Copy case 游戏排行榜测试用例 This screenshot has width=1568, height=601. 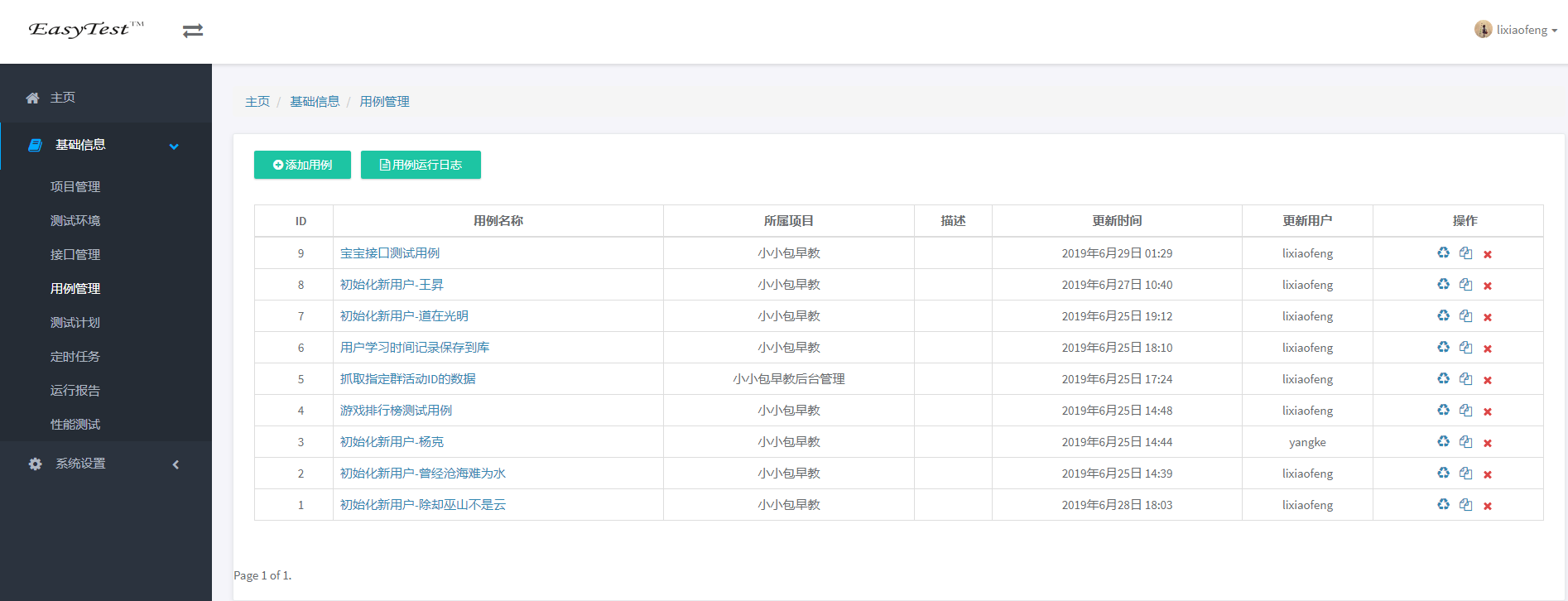[1465, 410]
